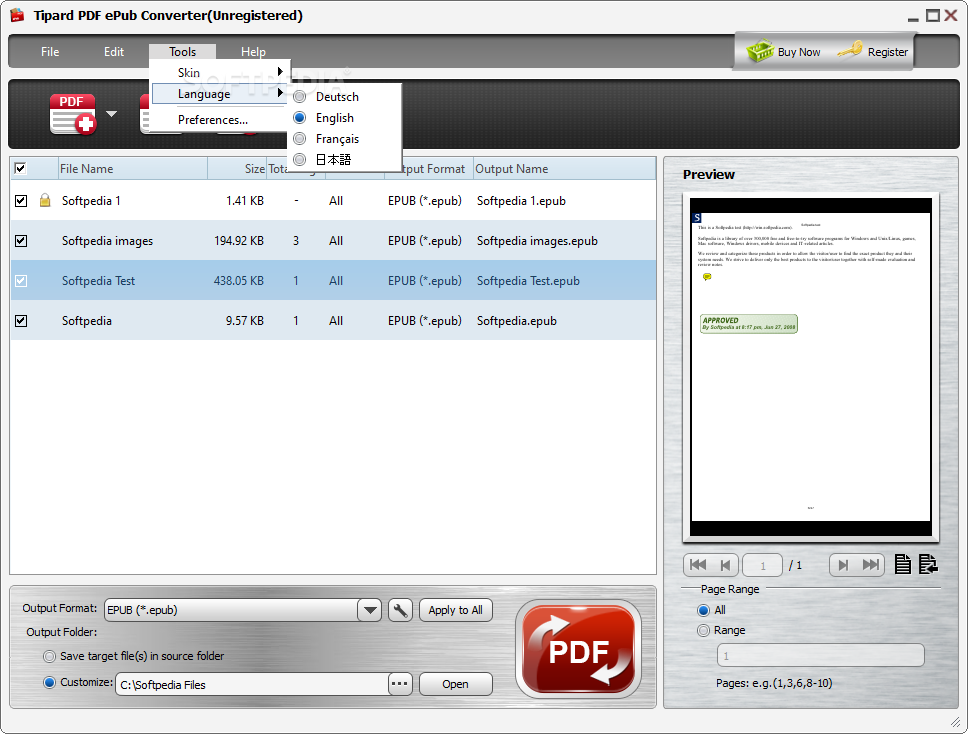
Task: Click the File Name column header
Action: tap(132, 169)
